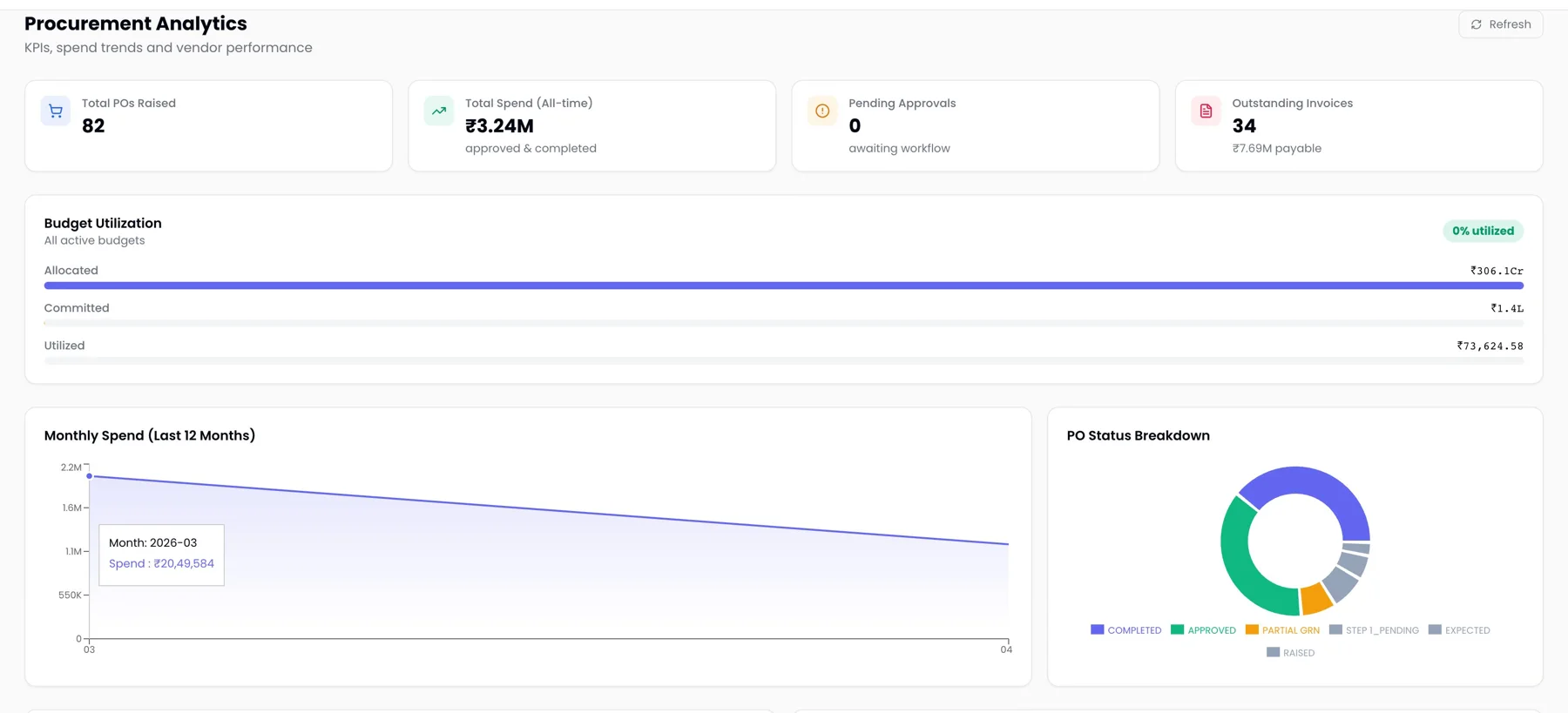Click the Committed budget progress bar
Image resolution: width=1568 pixels, height=713 pixels.
point(784,323)
